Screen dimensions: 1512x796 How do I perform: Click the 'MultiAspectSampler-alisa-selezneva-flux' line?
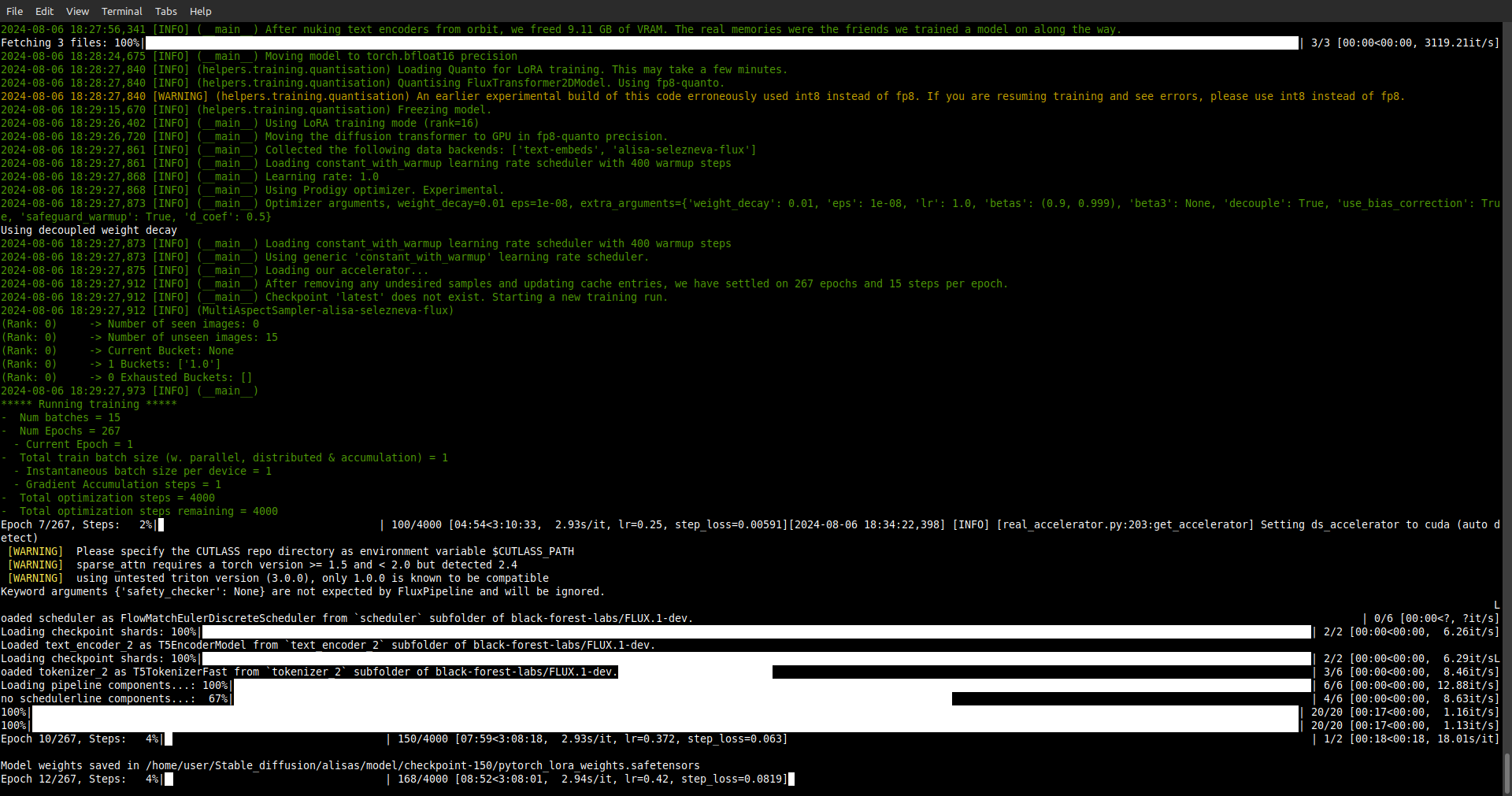point(228,310)
